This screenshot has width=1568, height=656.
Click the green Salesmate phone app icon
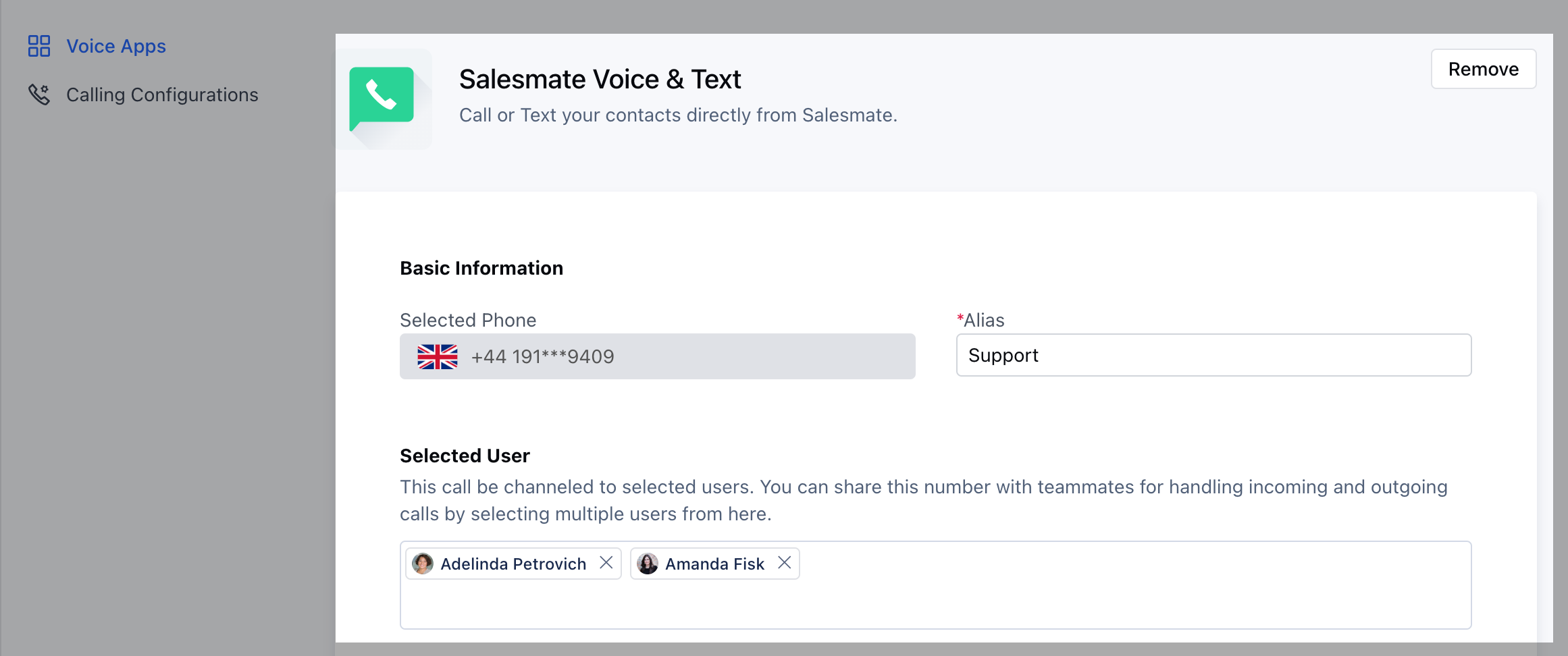point(382,97)
